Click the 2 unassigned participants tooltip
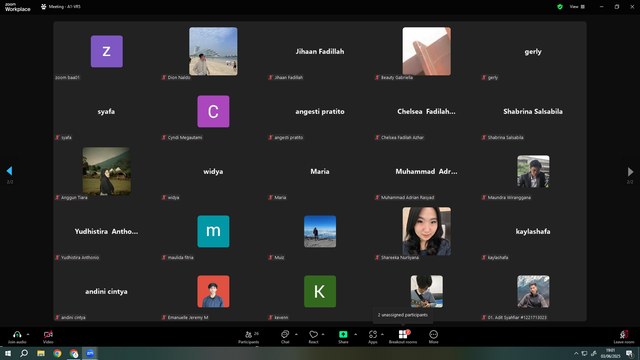Image resolution: width=640 pixels, height=360 pixels. (x=403, y=315)
